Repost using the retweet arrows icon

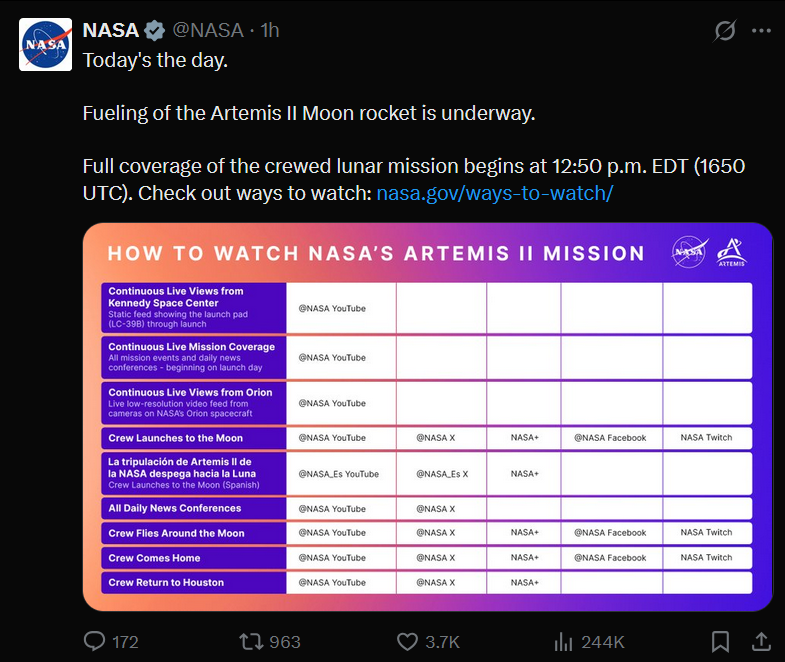tap(250, 640)
